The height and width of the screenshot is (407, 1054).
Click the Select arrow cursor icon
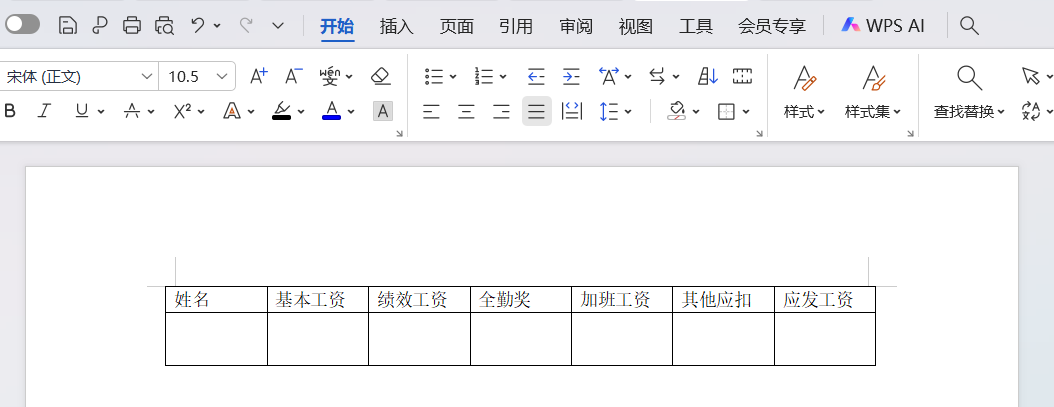1030,75
